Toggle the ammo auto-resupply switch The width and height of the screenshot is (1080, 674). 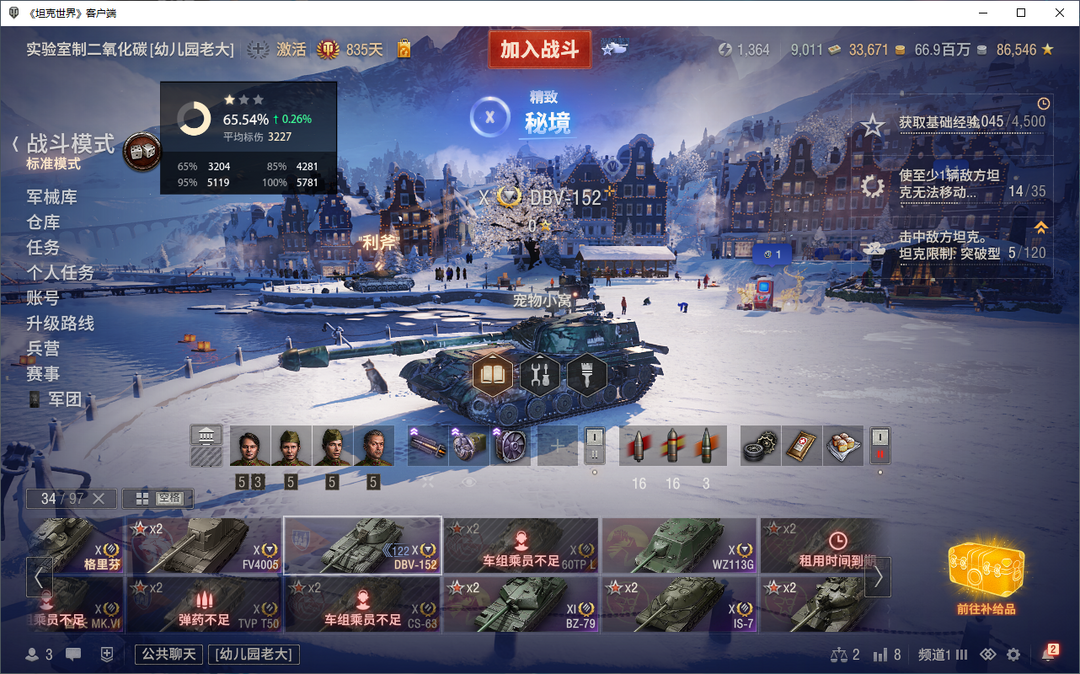[594, 445]
